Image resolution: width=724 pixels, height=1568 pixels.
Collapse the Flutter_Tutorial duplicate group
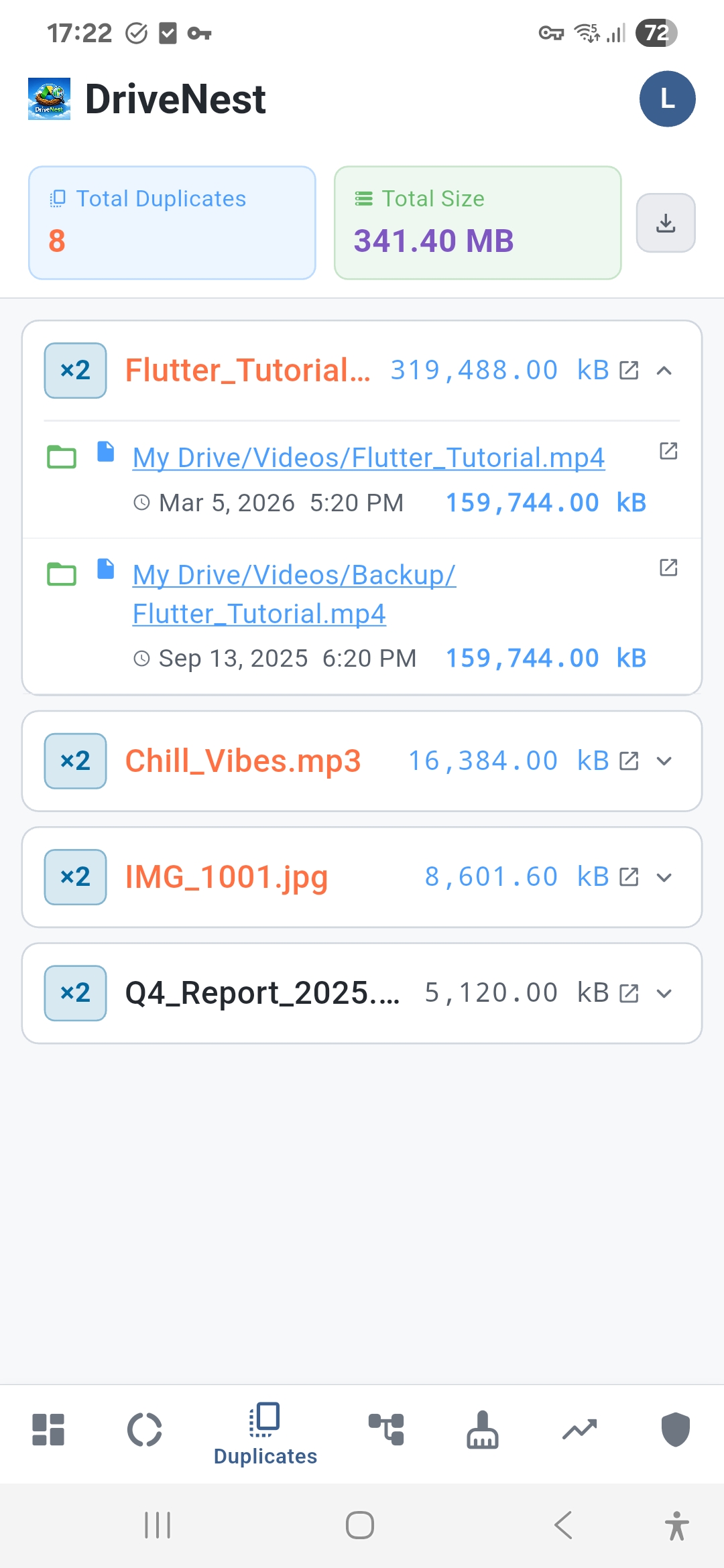pos(664,371)
